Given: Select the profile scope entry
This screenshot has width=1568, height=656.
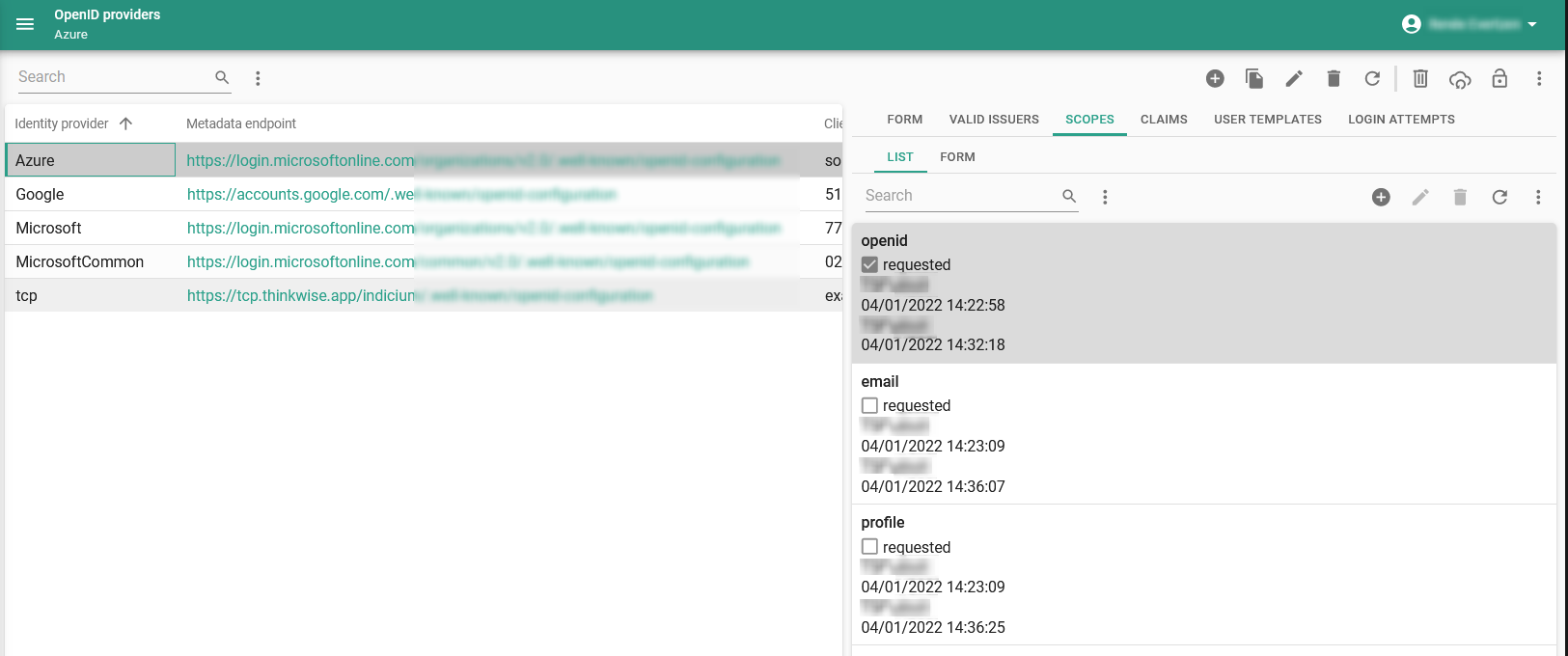Looking at the screenshot, I should (1203, 575).
